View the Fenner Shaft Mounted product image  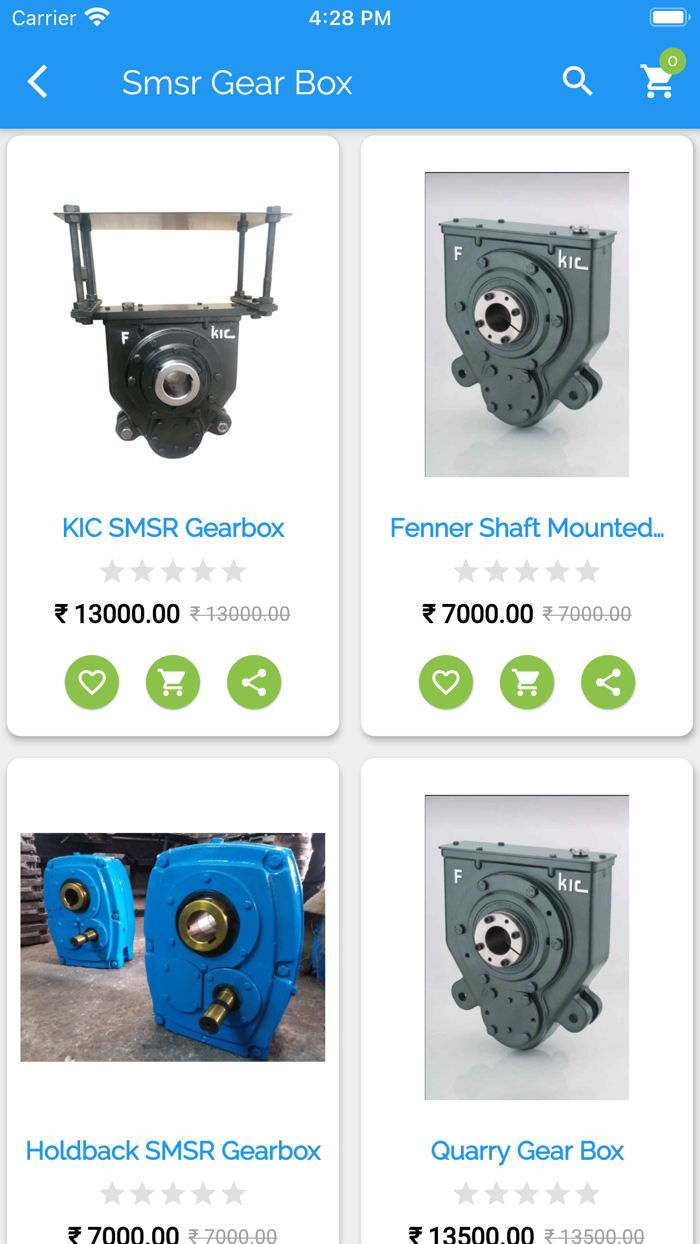(527, 325)
